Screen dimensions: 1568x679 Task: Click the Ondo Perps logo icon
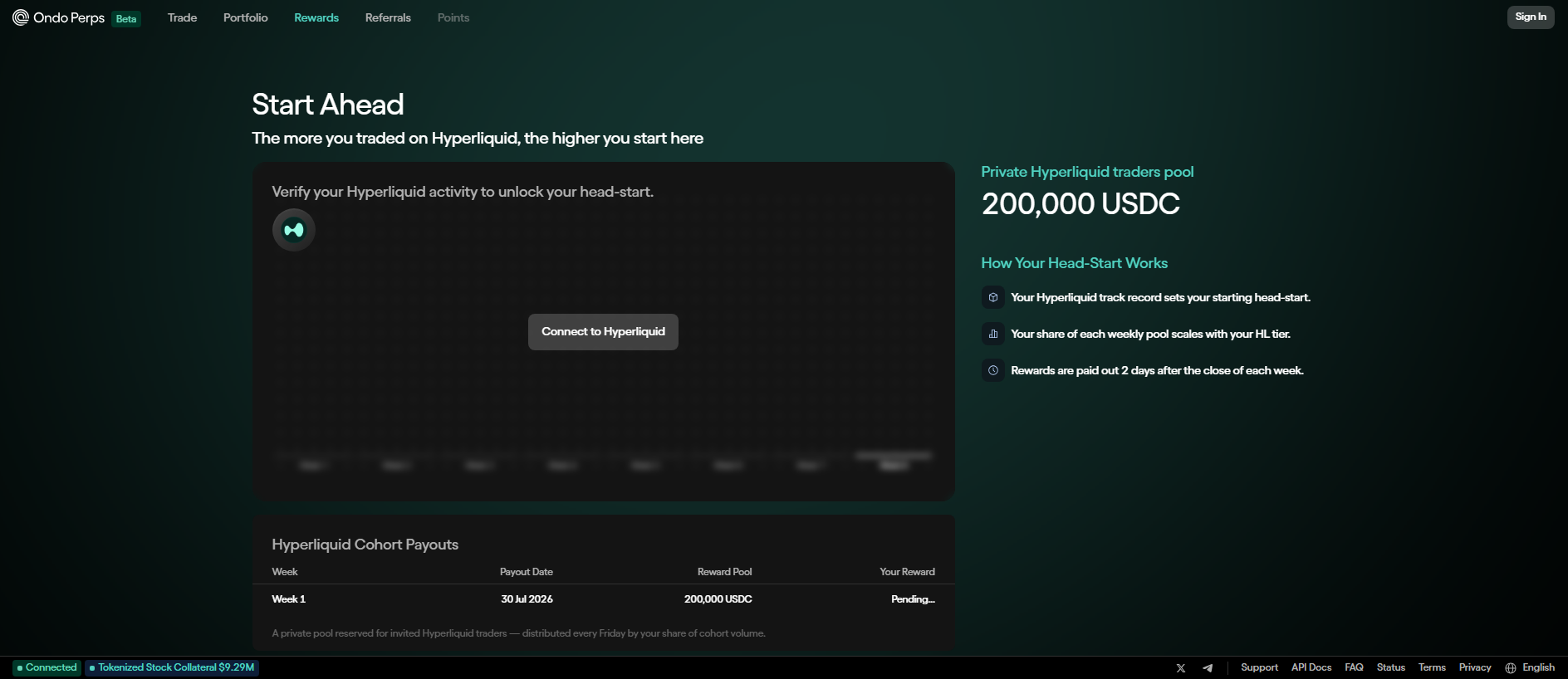tap(21, 17)
